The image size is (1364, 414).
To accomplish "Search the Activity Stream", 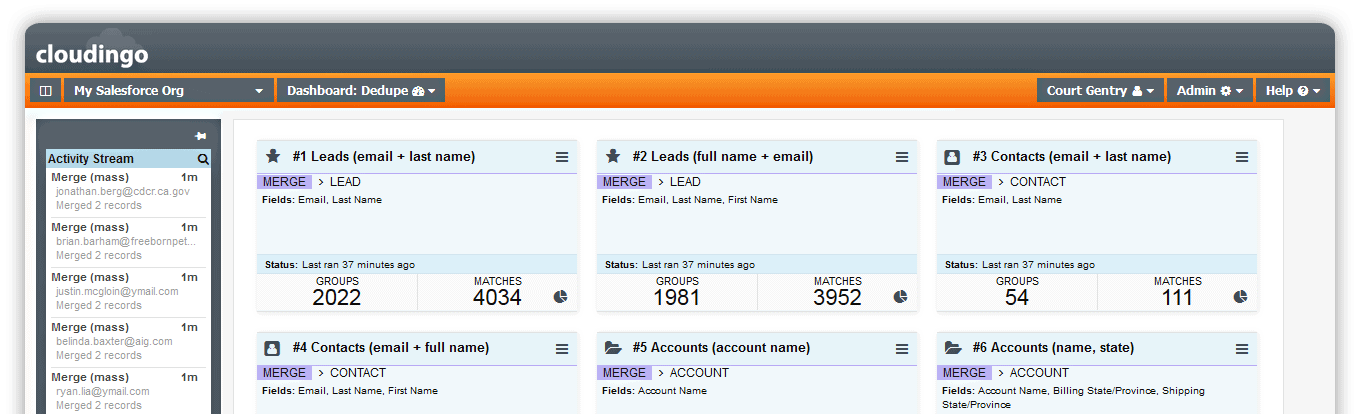I will point(203,158).
